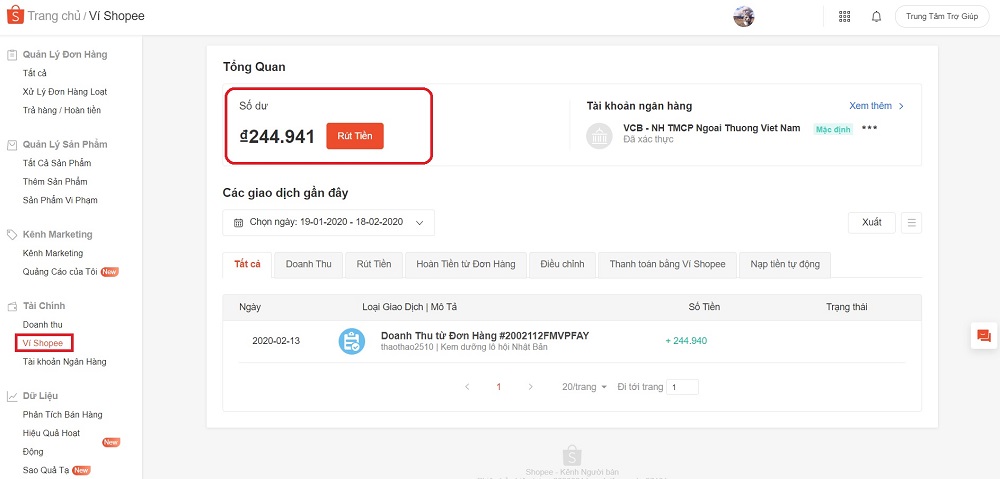Click the Quản Lý Sản Phẩm heading
Image resolution: width=1000 pixels, height=479 pixels.
(65, 145)
